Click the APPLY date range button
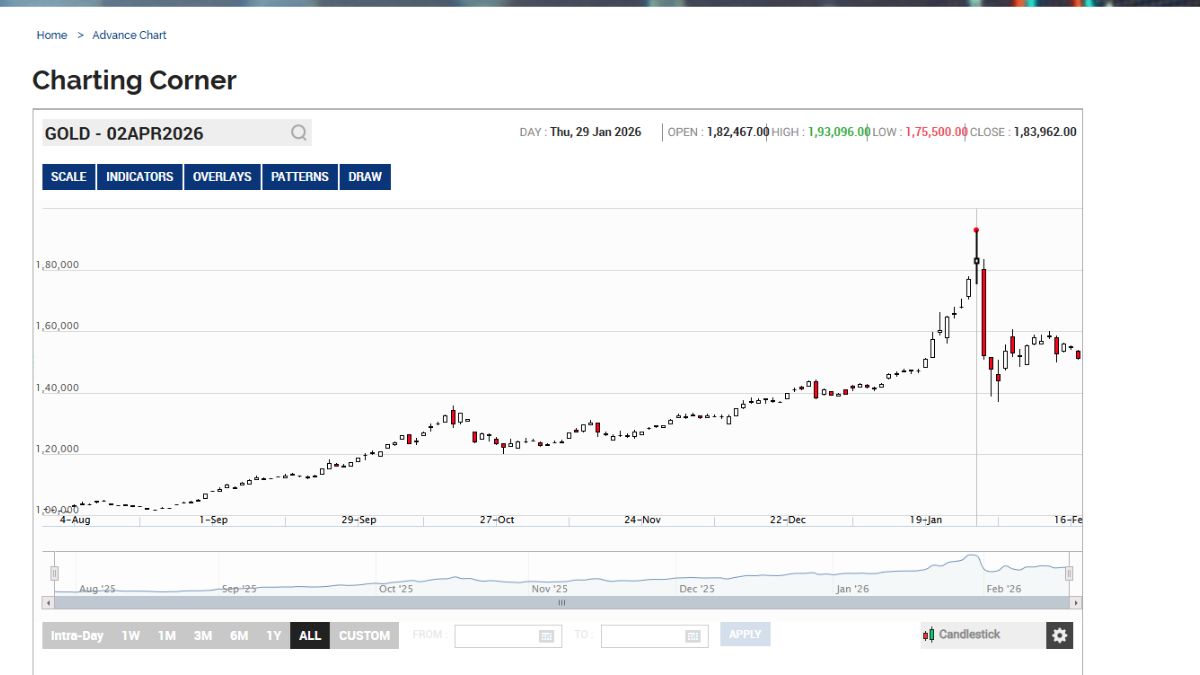 [x=745, y=634]
